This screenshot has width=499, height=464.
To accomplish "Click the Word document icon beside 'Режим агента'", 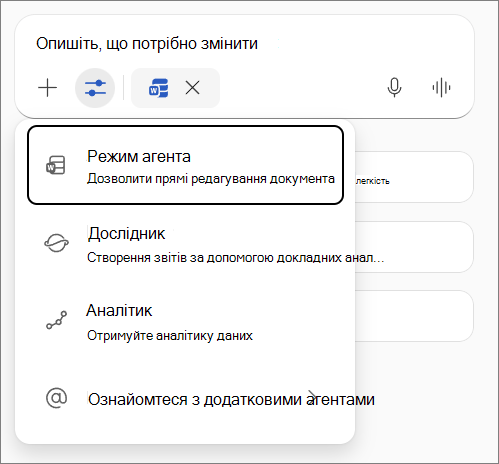I will click(x=56, y=165).
